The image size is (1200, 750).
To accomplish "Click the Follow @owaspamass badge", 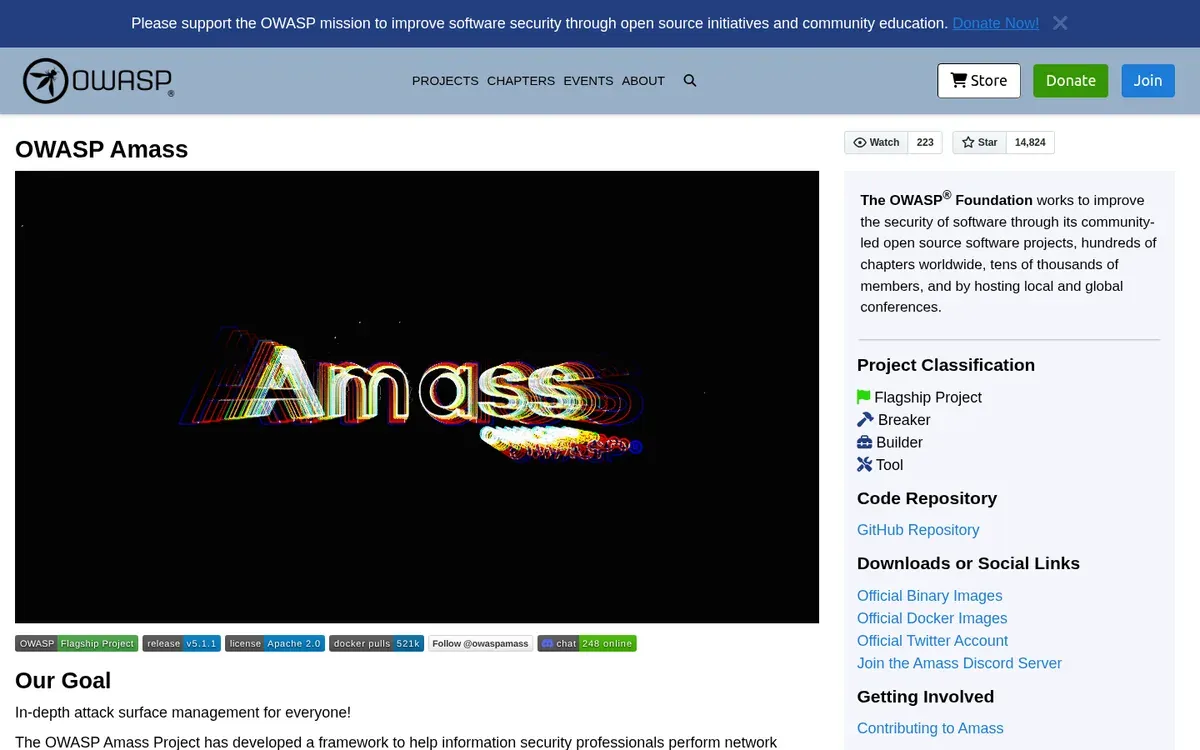I will [481, 644].
